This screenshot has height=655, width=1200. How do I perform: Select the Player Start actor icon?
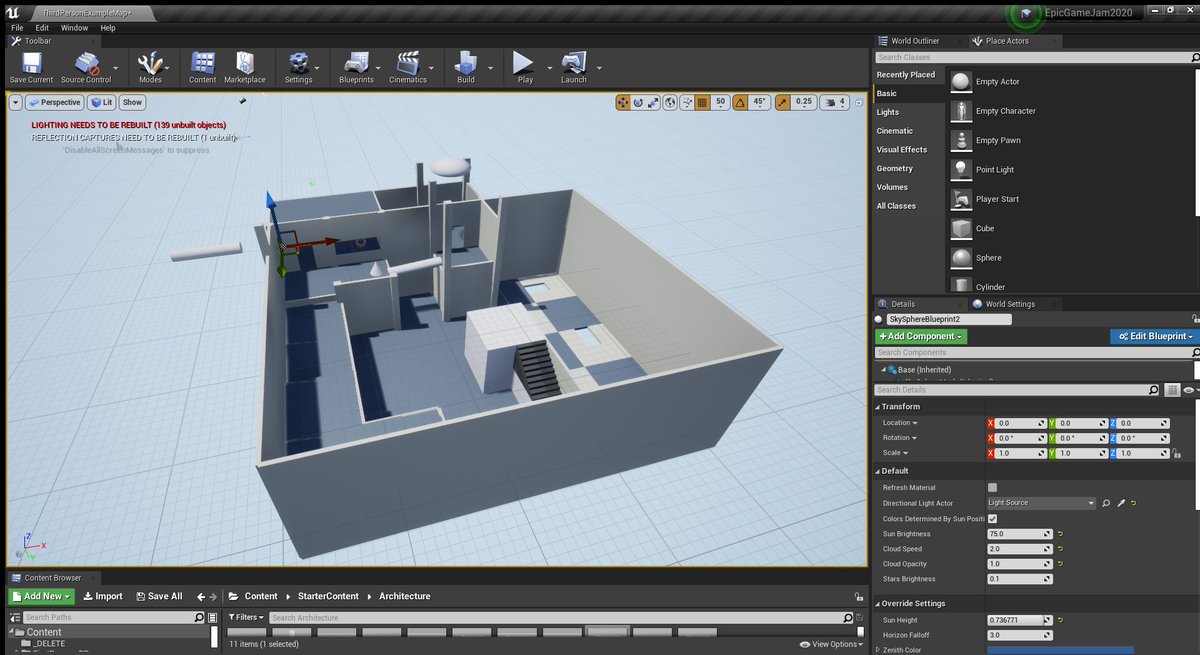click(x=961, y=199)
